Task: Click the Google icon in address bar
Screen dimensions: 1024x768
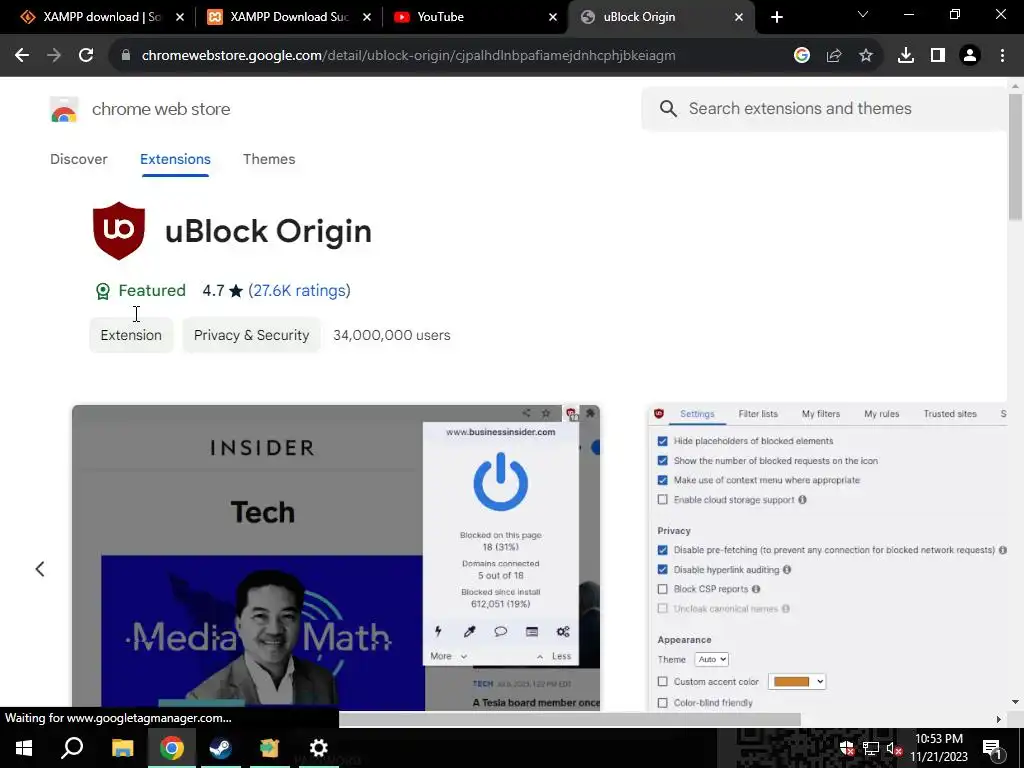Action: click(x=801, y=56)
